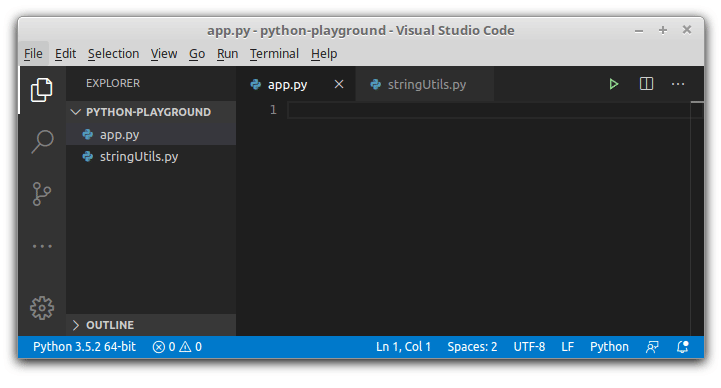Open the View menu
The image size is (721, 388).
coord(164,54)
